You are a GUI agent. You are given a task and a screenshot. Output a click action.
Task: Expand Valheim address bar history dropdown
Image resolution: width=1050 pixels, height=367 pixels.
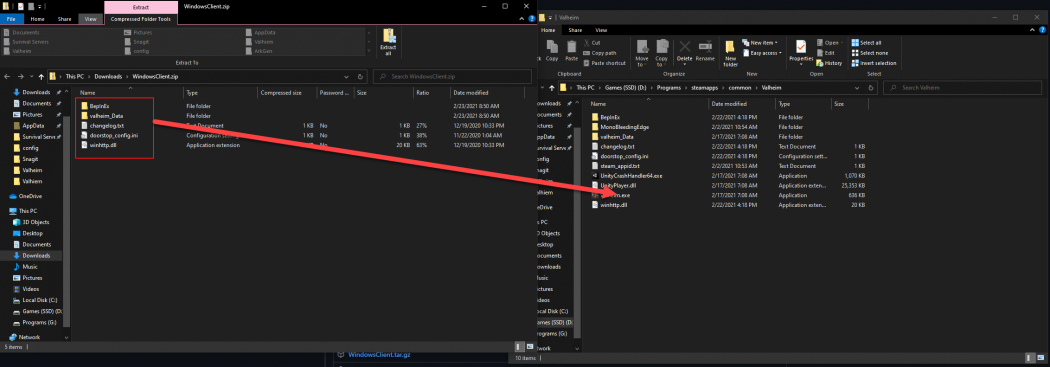pos(858,88)
